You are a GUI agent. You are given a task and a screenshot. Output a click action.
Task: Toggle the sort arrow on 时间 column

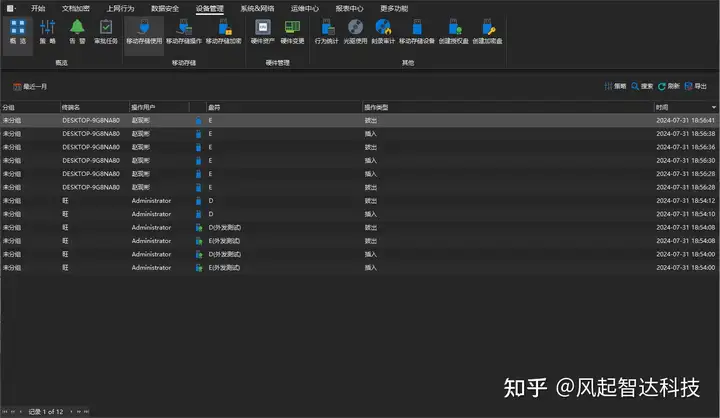pos(714,107)
